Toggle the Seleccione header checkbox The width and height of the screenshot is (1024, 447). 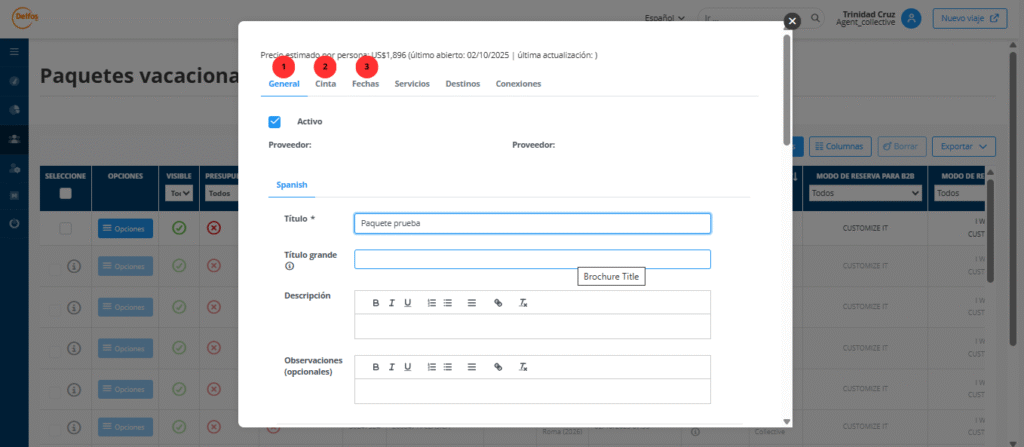coord(66,194)
